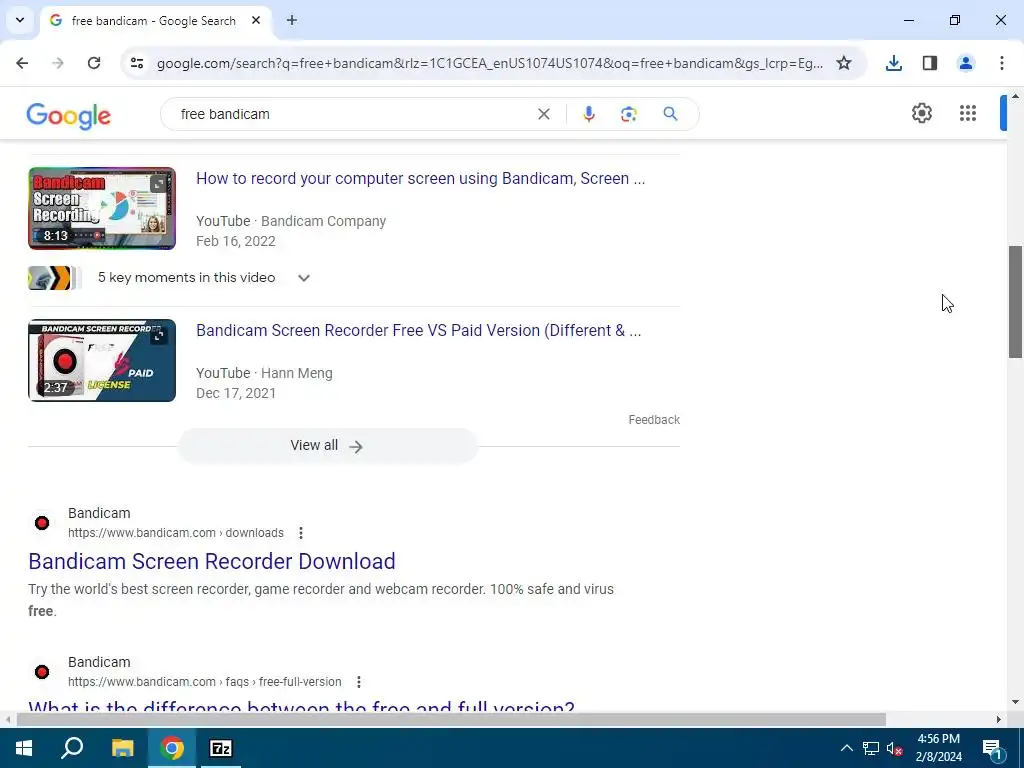Click the taskbar clock showing 4:56 PM
Viewport: 1024px width, 768px height.
click(x=938, y=748)
